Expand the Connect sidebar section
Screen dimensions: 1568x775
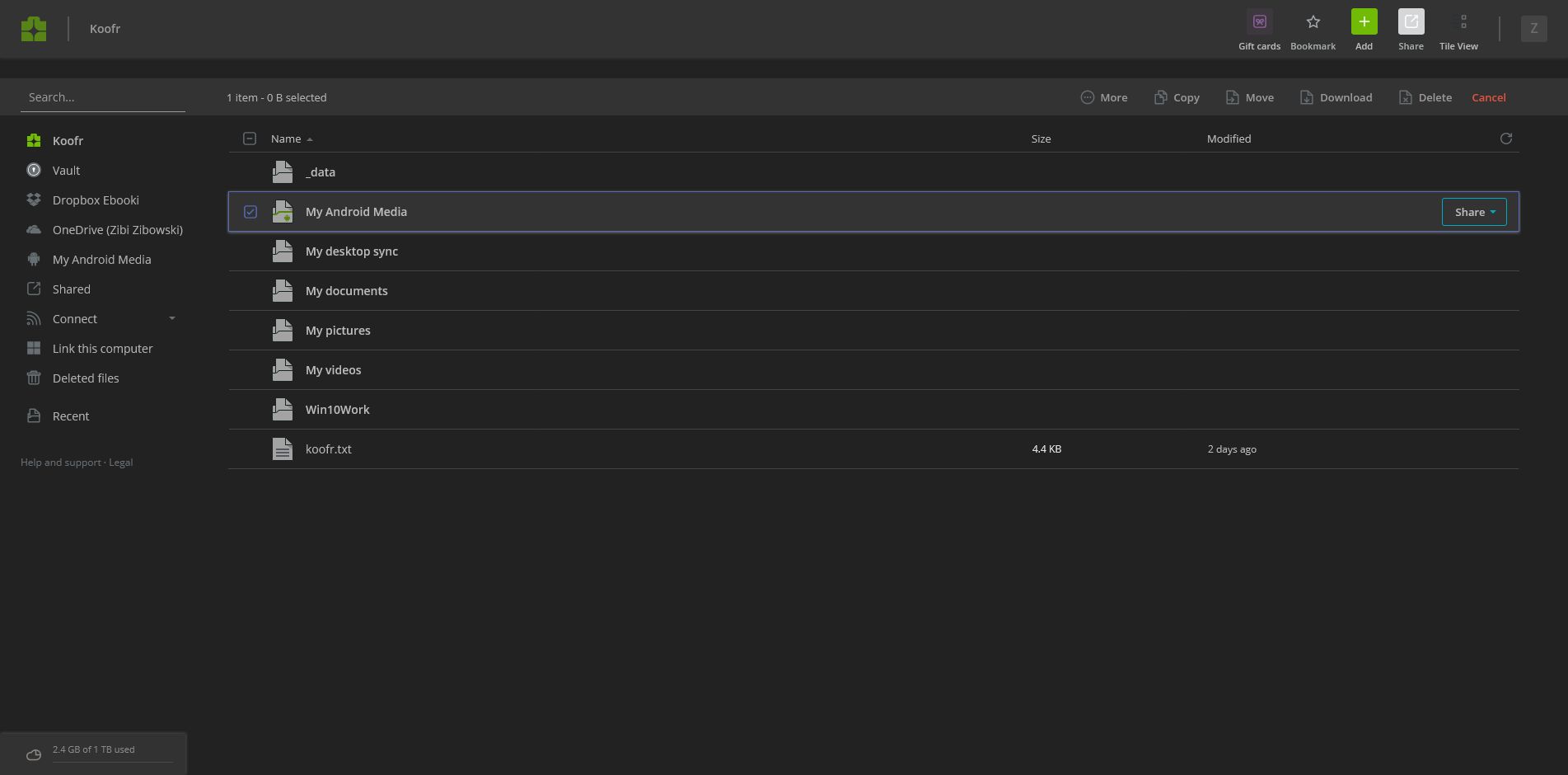point(172,318)
